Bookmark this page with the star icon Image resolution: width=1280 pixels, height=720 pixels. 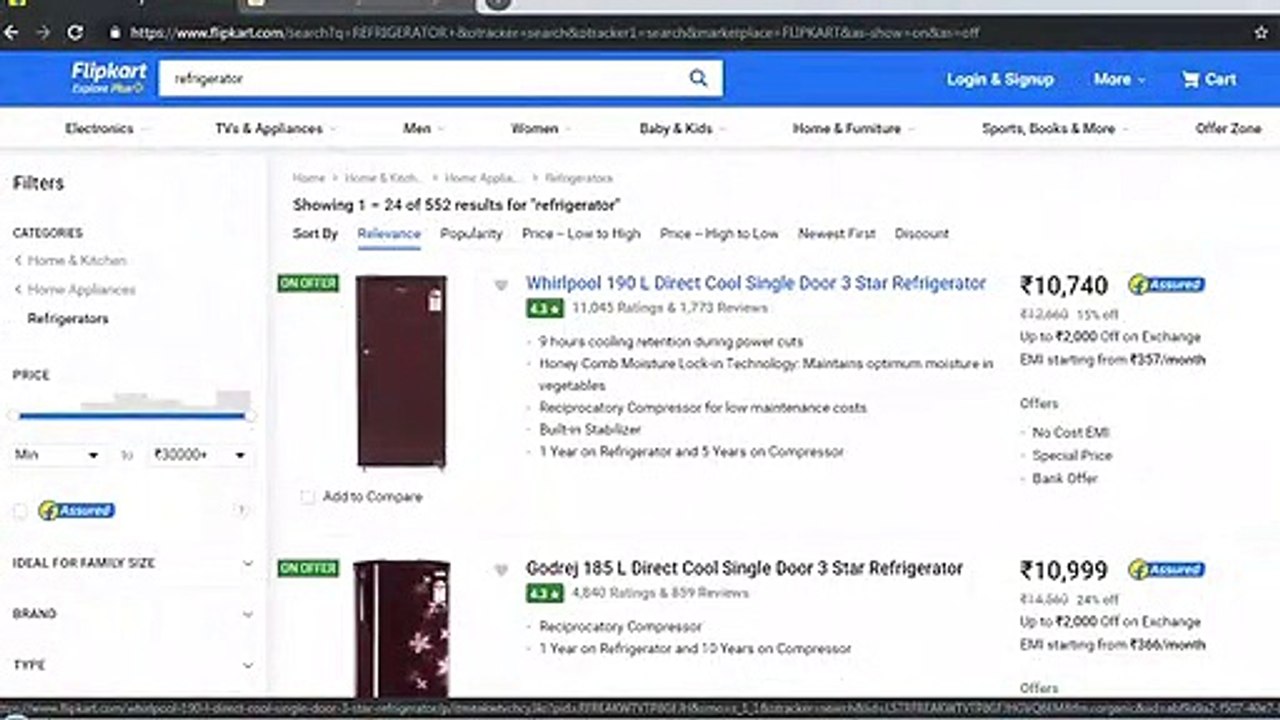coord(1261,32)
